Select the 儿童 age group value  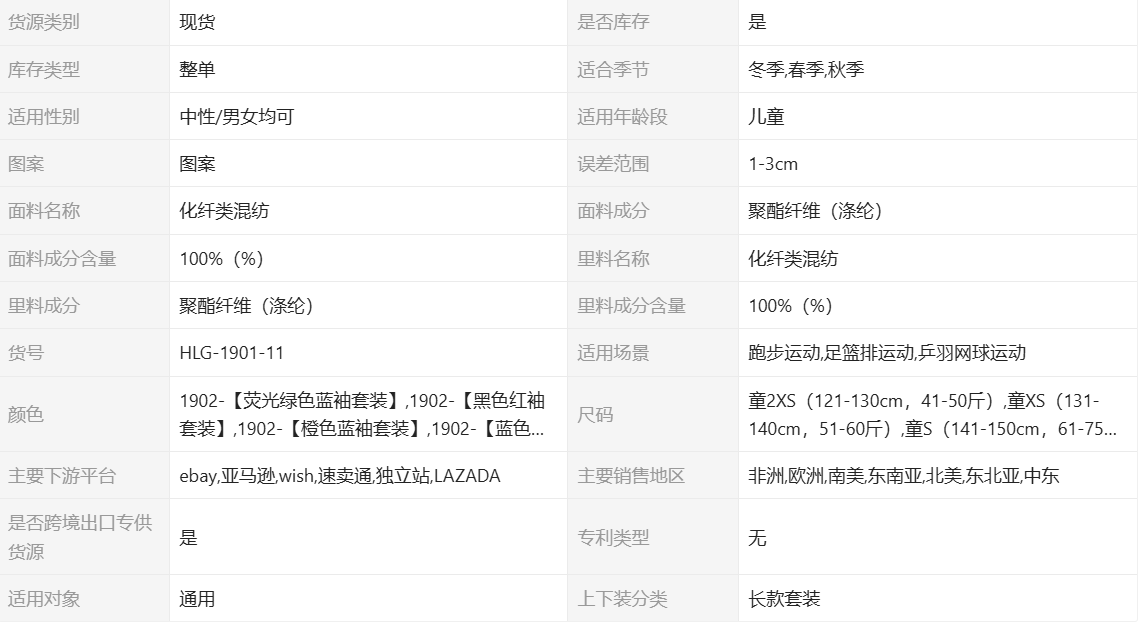coord(766,117)
